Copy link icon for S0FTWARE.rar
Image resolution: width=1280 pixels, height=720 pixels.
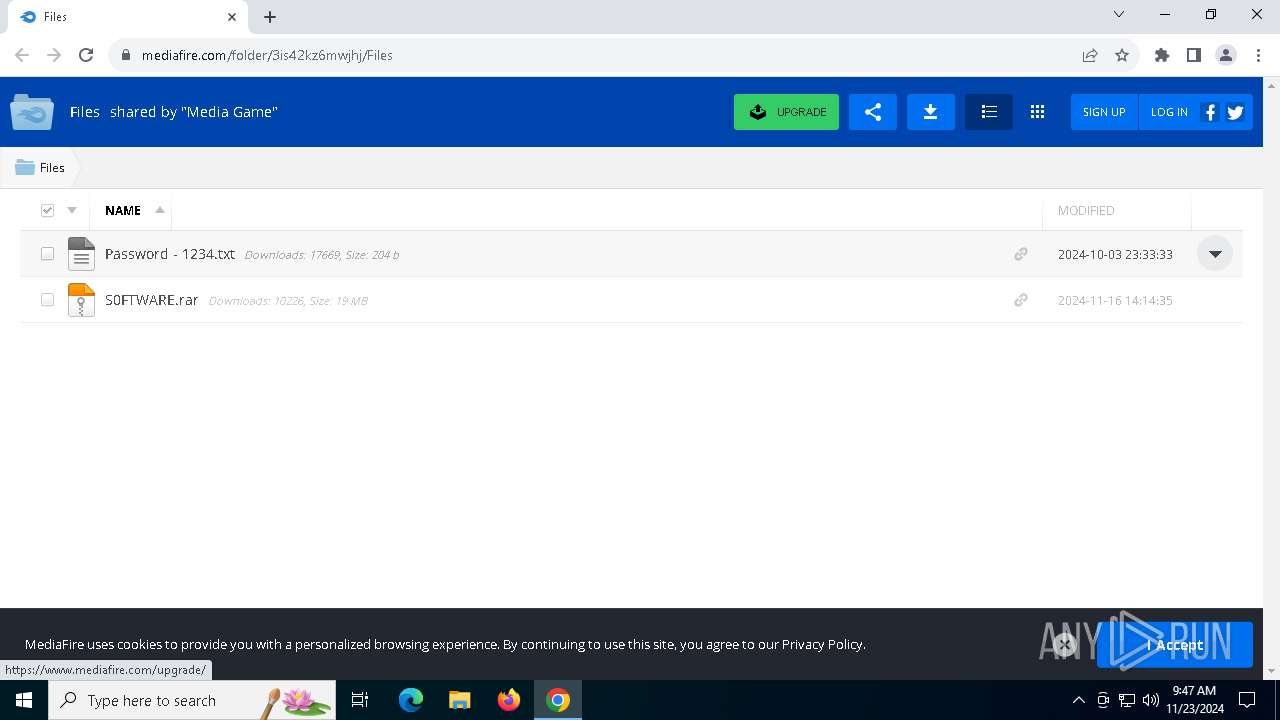1021,300
